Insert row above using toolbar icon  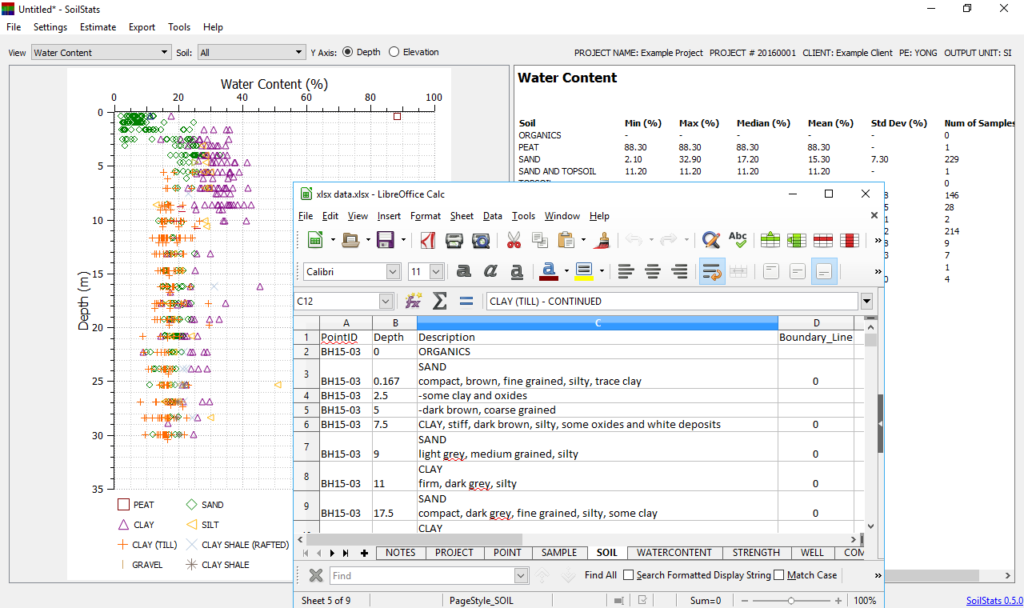click(770, 240)
